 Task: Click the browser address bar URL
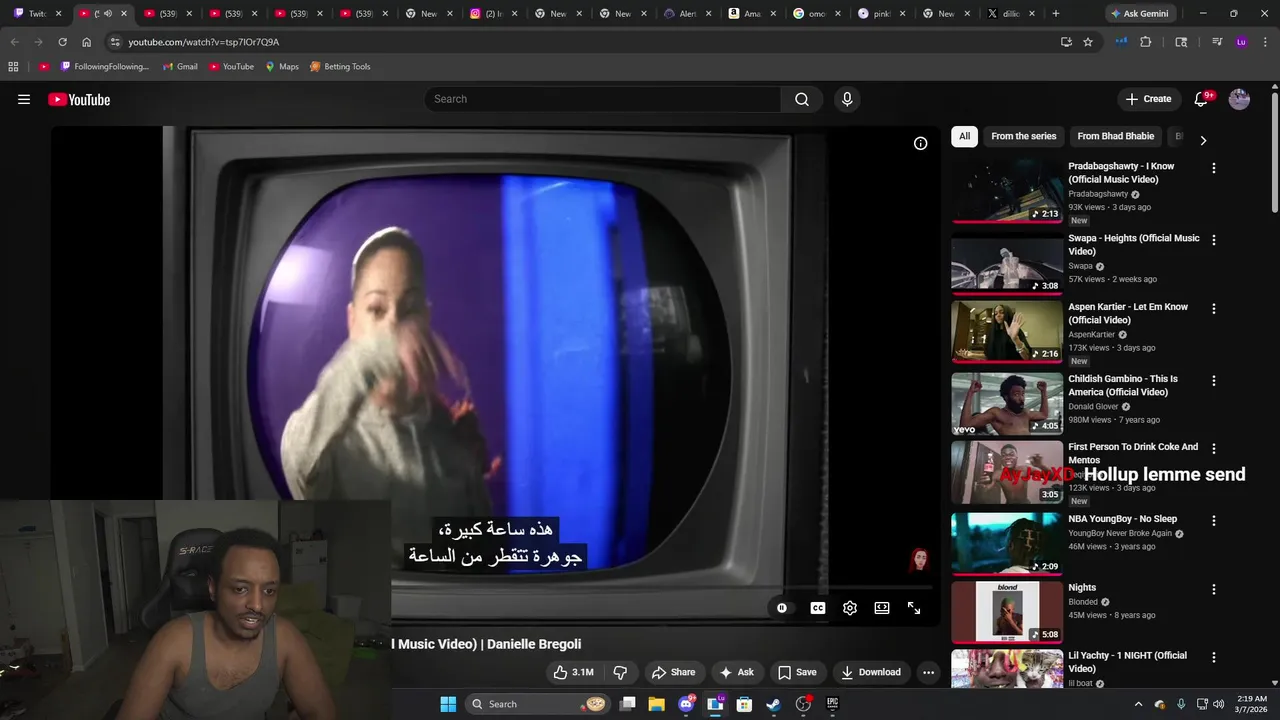[x=203, y=42]
